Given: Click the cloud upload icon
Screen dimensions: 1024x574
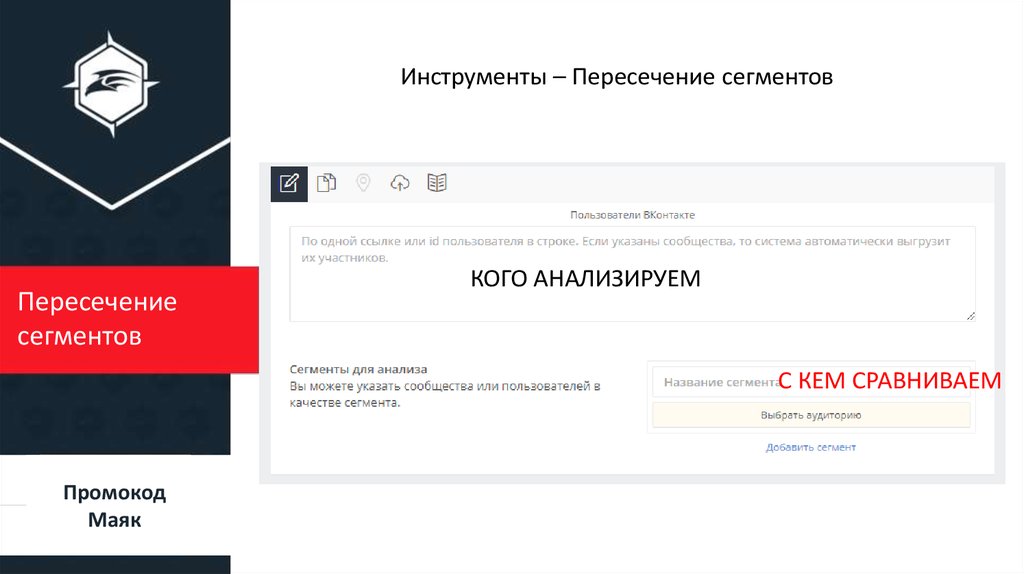Looking at the screenshot, I should (400, 183).
